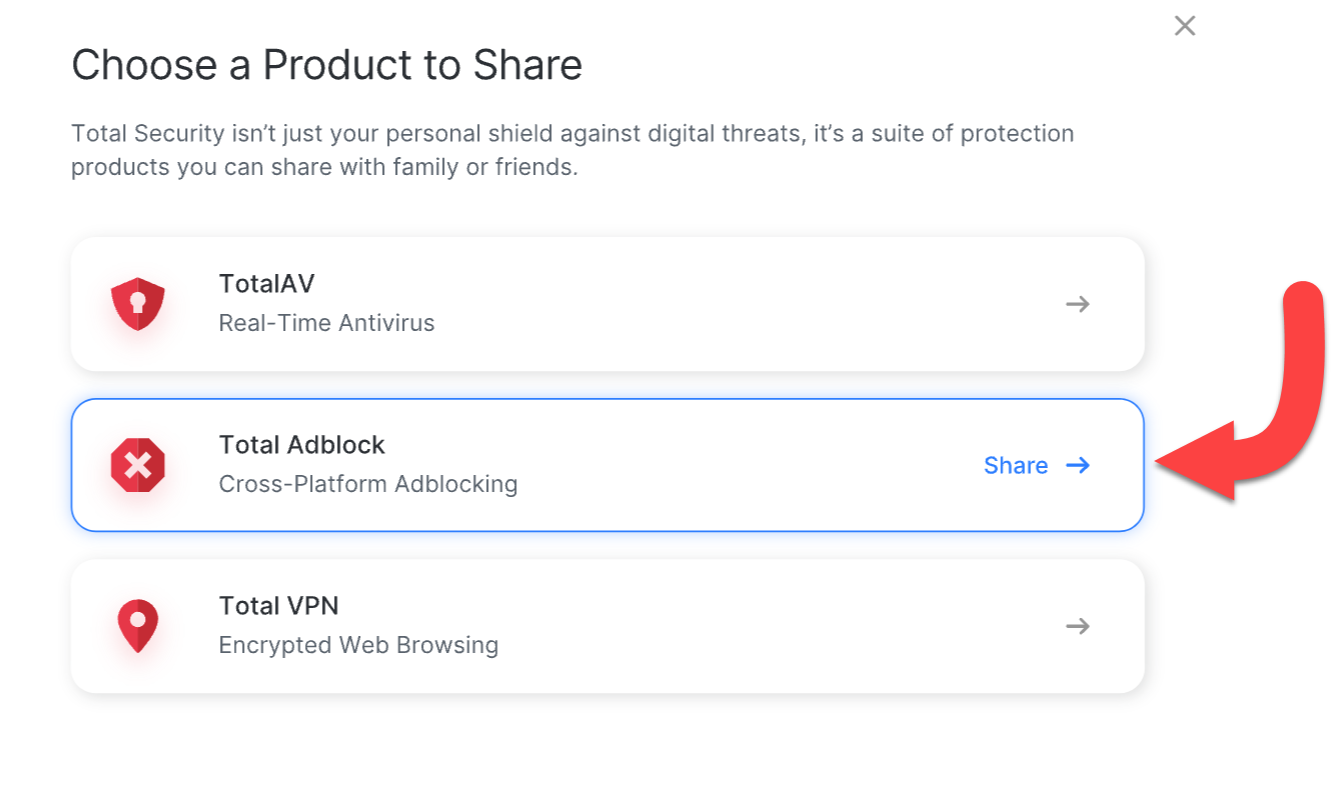Click the arrow on the Total VPN row
The image size is (1344, 793).
pyautogui.click(x=1077, y=626)
